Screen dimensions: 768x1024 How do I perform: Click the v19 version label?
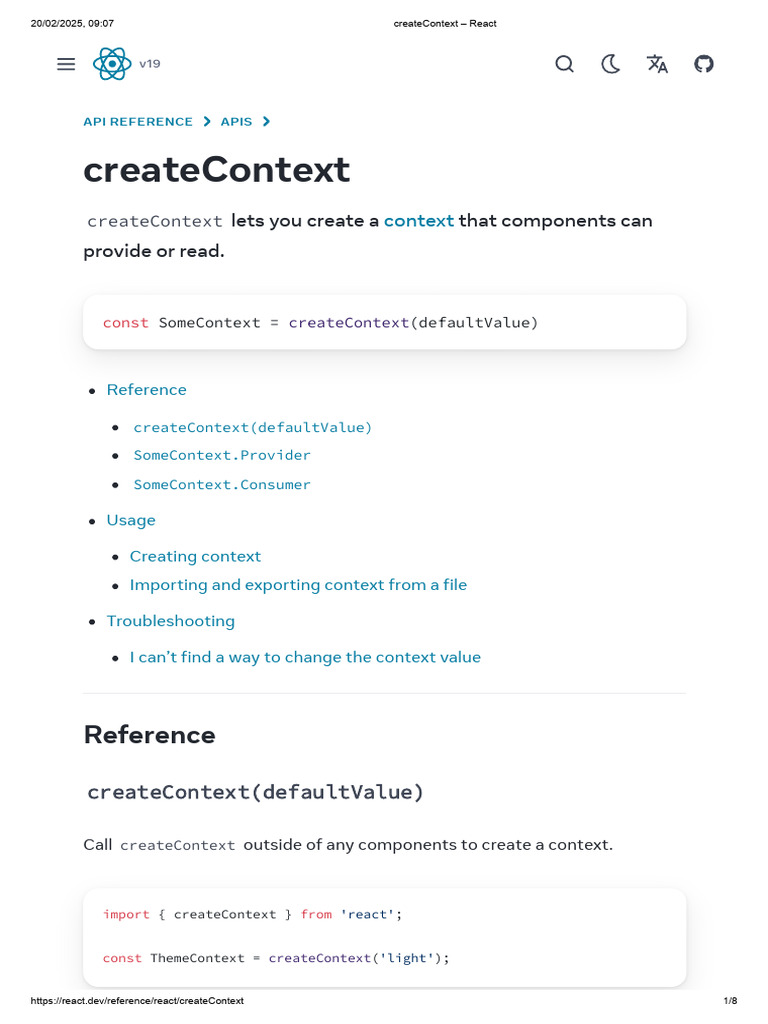coord(150,64)
